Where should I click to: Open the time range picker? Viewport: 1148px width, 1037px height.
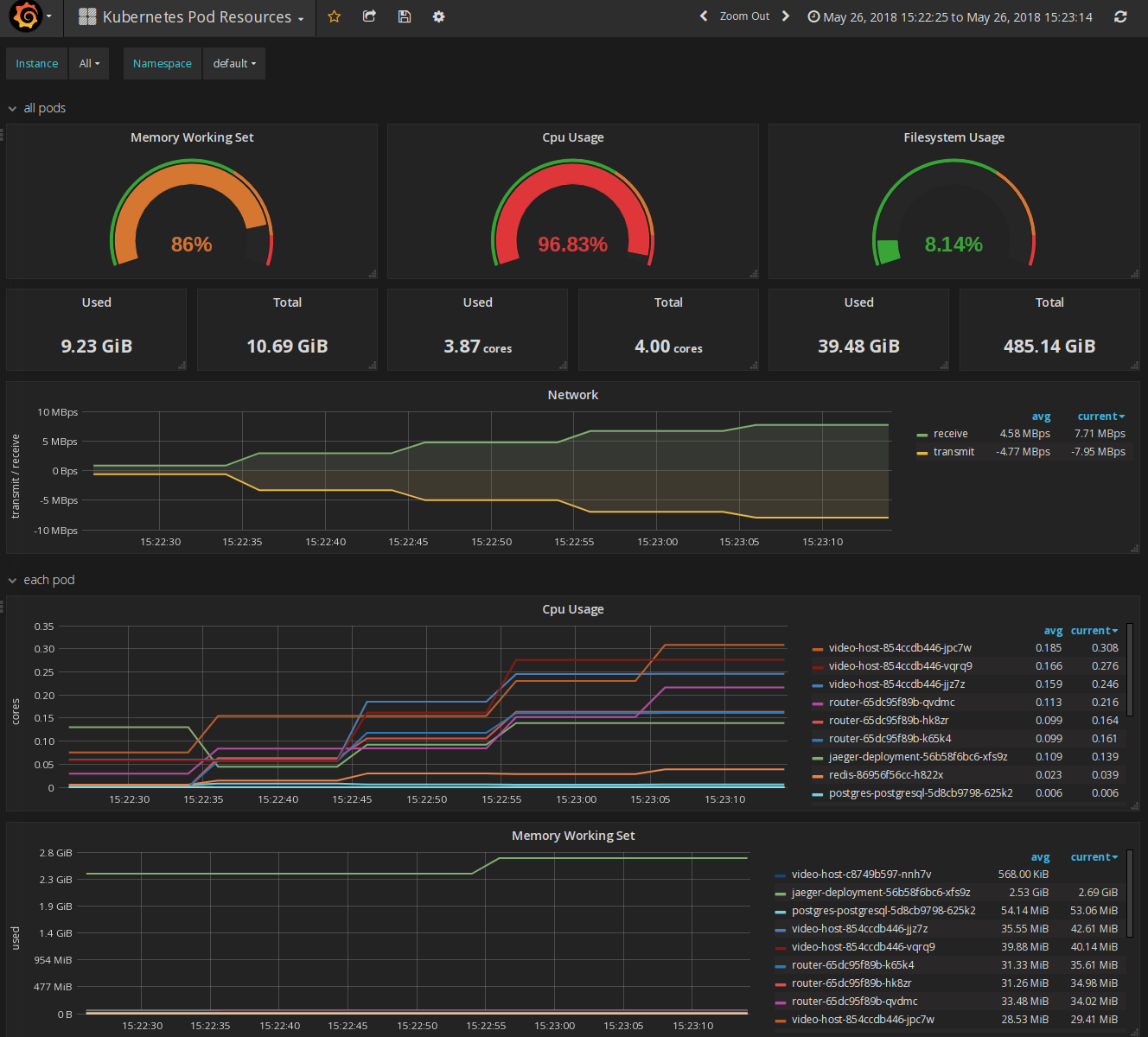click(x=950, y=17)
